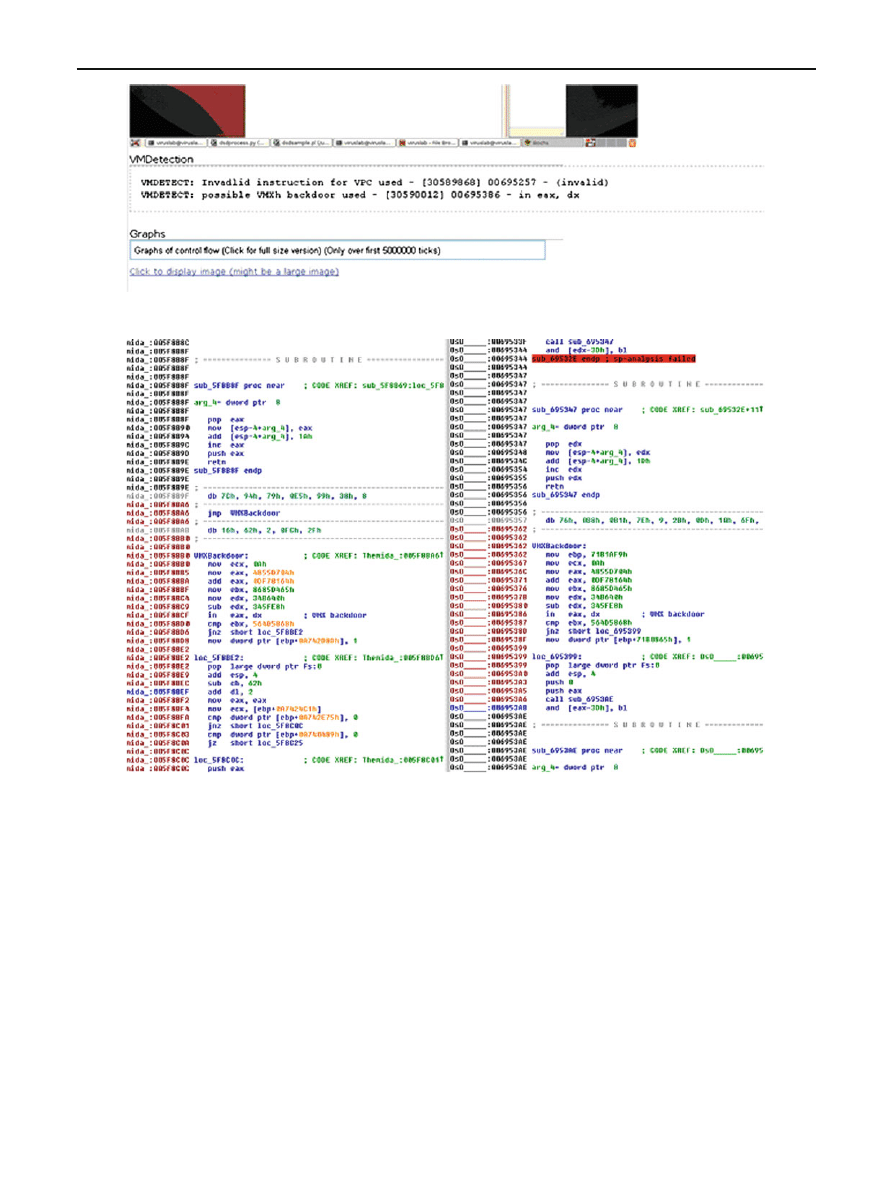
Task: Click the top-right dark thumbnail image
Action: (x=601, y=108)
